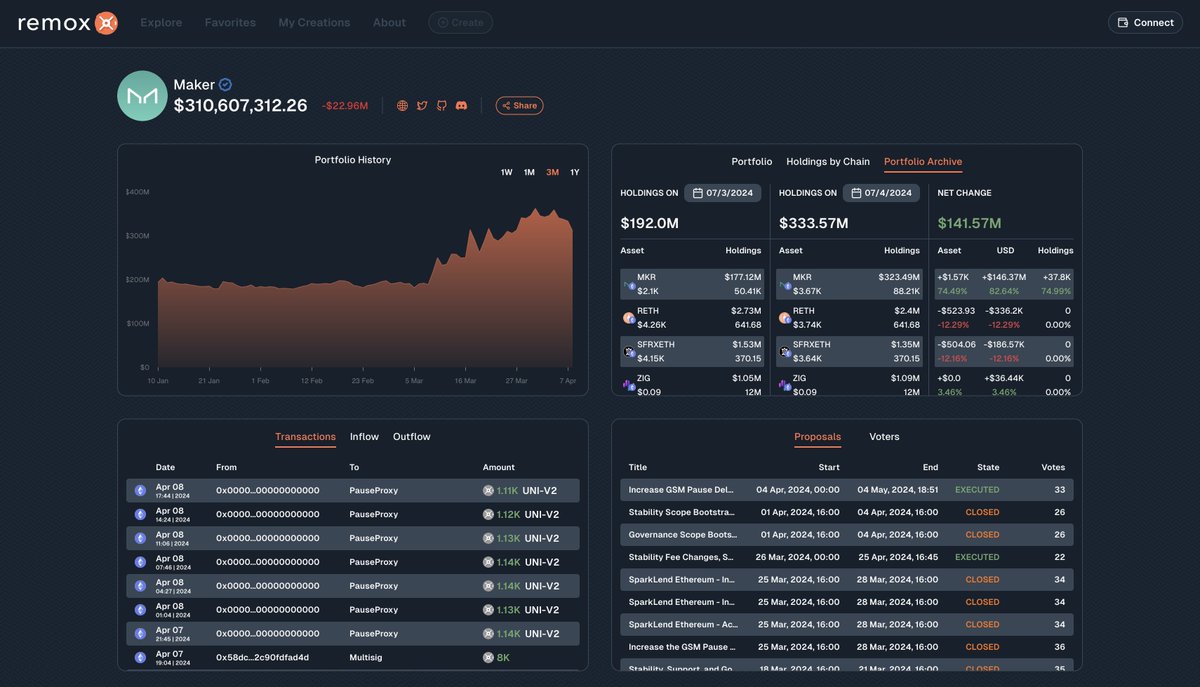Open the 07/4/2024 holdings date picker
This screenshot has width=1200, height=687.
(x=882, y=193)
